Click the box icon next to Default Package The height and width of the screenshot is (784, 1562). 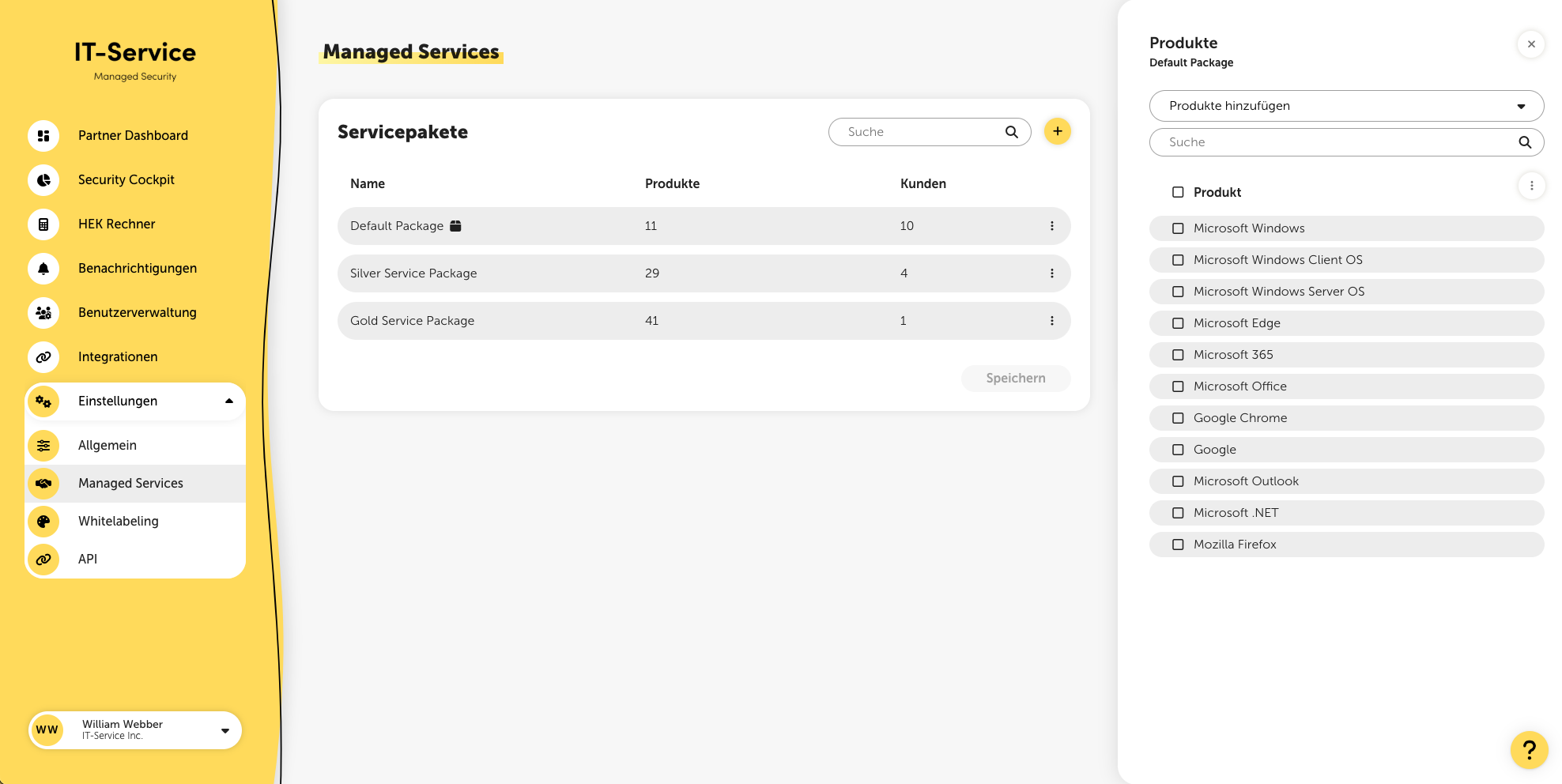coord(455,226)
